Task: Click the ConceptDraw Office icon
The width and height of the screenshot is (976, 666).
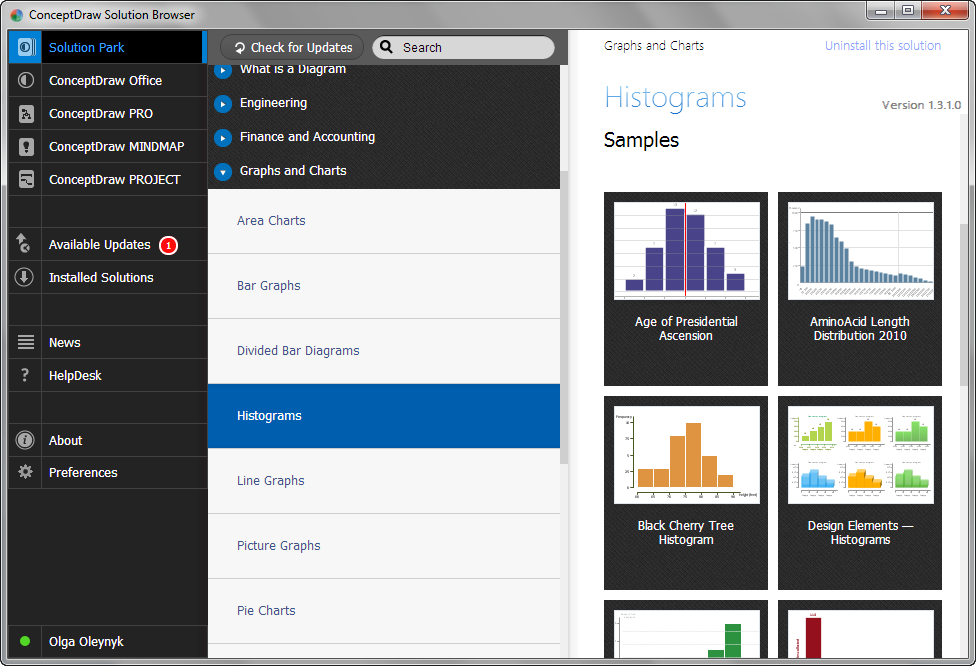Action: (x=26, y=80)
